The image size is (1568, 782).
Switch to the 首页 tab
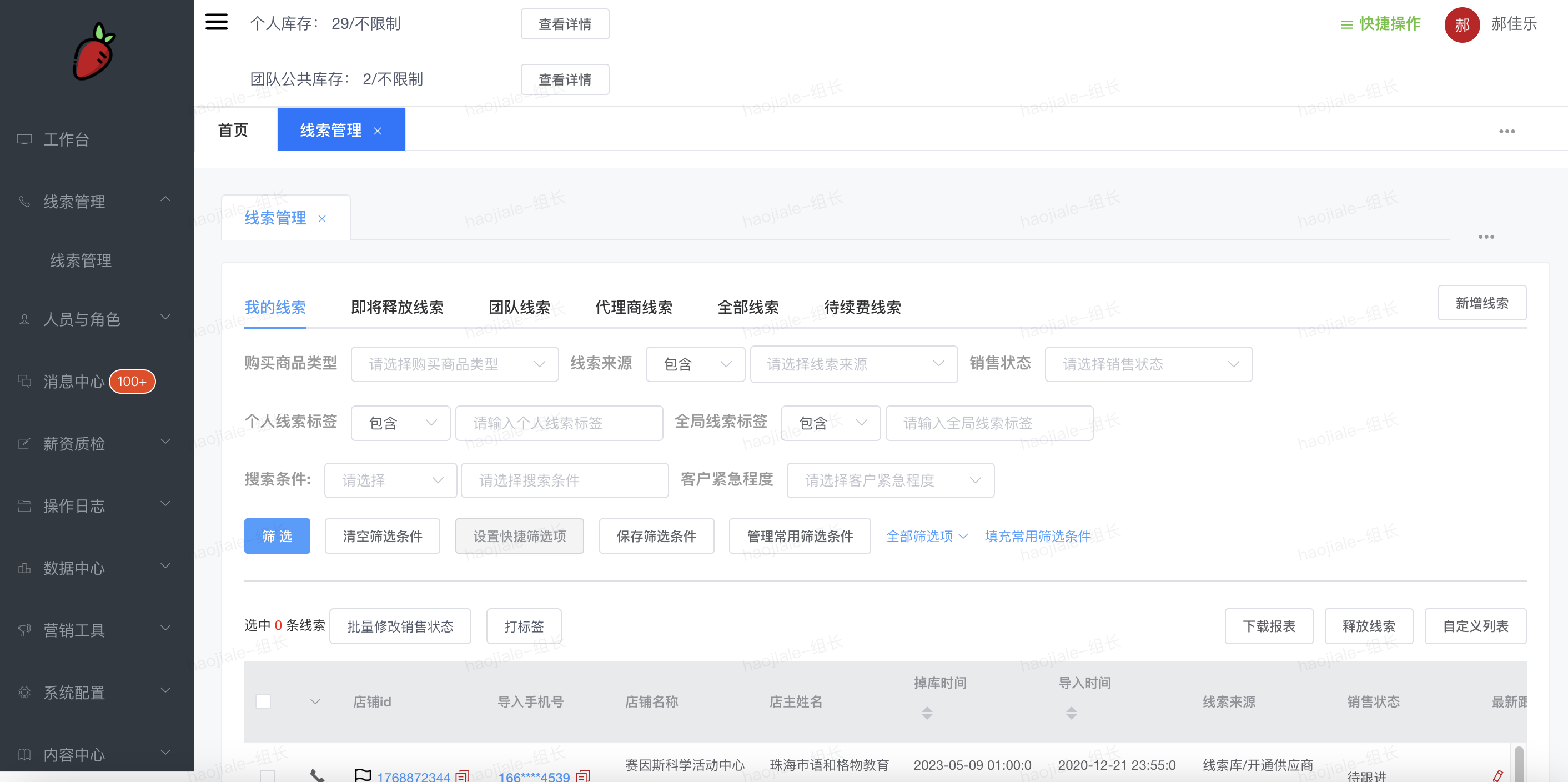click(x=233, y=130)
